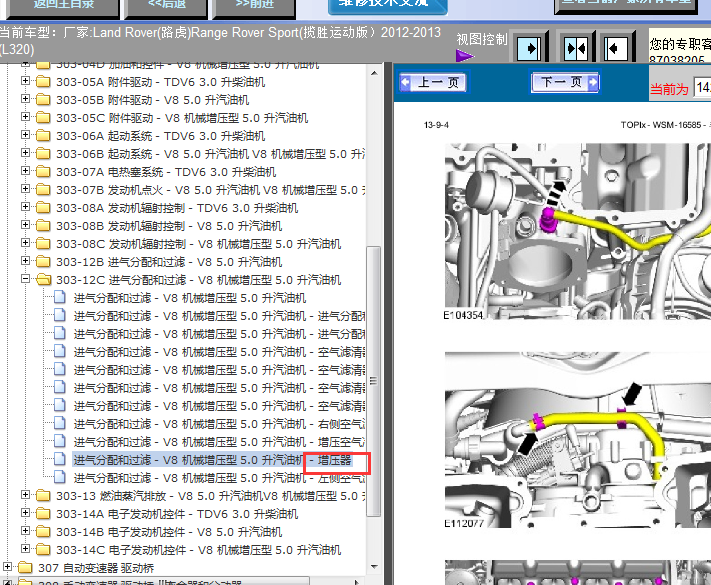Expand the 303-06A 起动系统 folder
This screenshot has width=711, height=585.
[25, 135]
